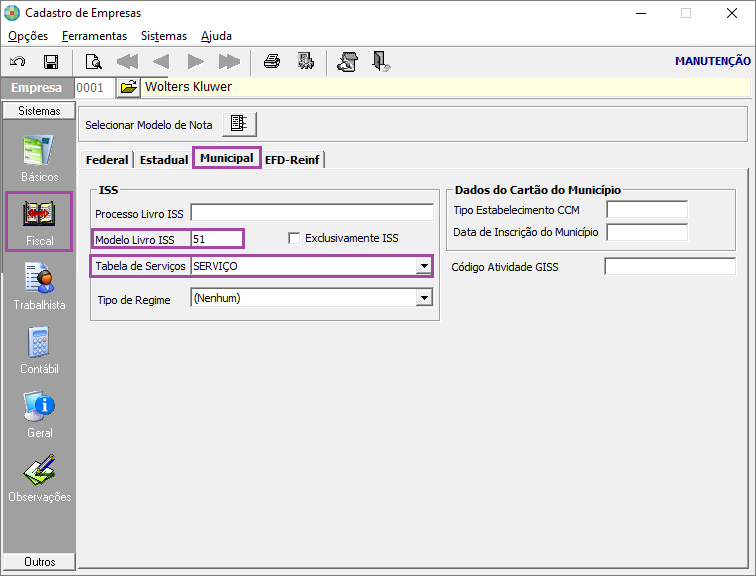This screenshot has width=756, height=576.
Task: Open the Trabalhista sidebar section
Action: [x=39, y=286]
